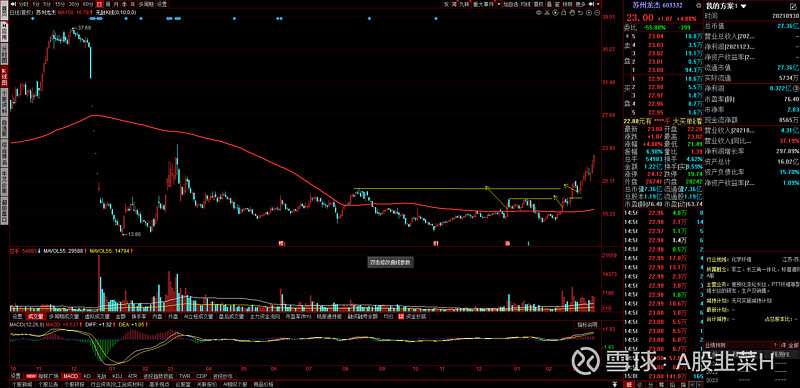Select the 外盘 tab
Image resolution: width=800 pixels, height=388 pixels.
(x=172, y=317)
